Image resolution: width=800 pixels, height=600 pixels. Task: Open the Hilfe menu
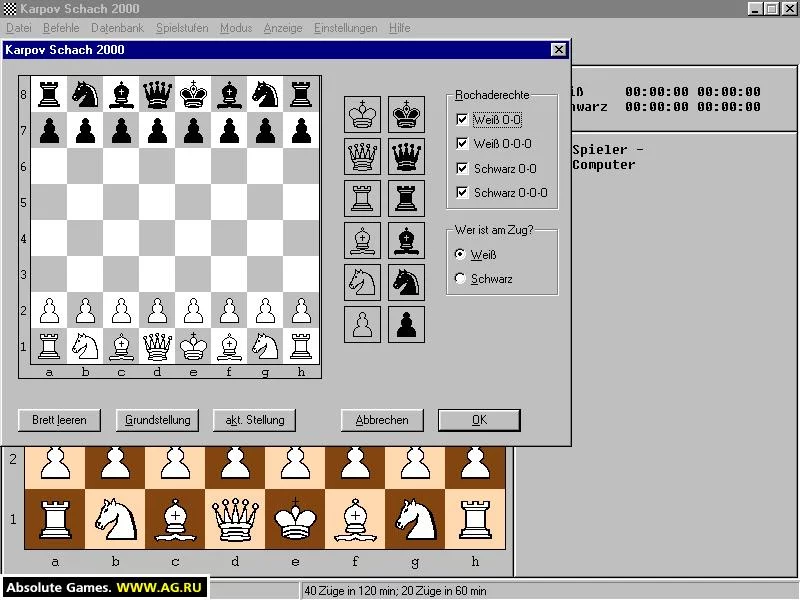coord(399,28)
